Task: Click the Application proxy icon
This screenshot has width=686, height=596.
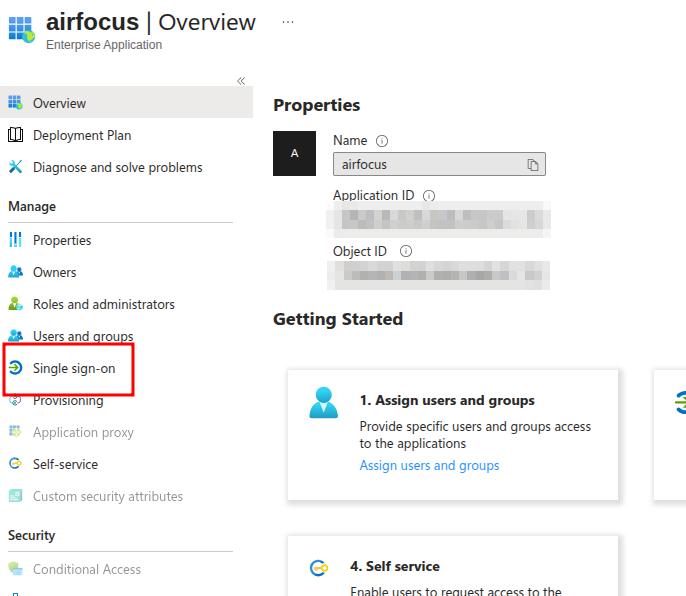Action: coord(15,431)
